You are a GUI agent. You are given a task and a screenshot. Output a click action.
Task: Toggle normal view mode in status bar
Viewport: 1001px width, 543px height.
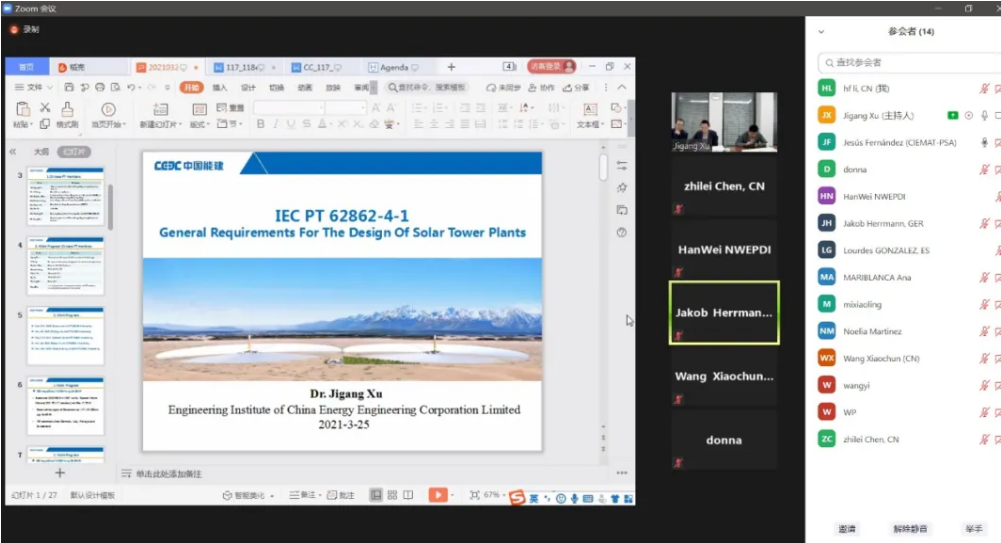pos(376,495)
